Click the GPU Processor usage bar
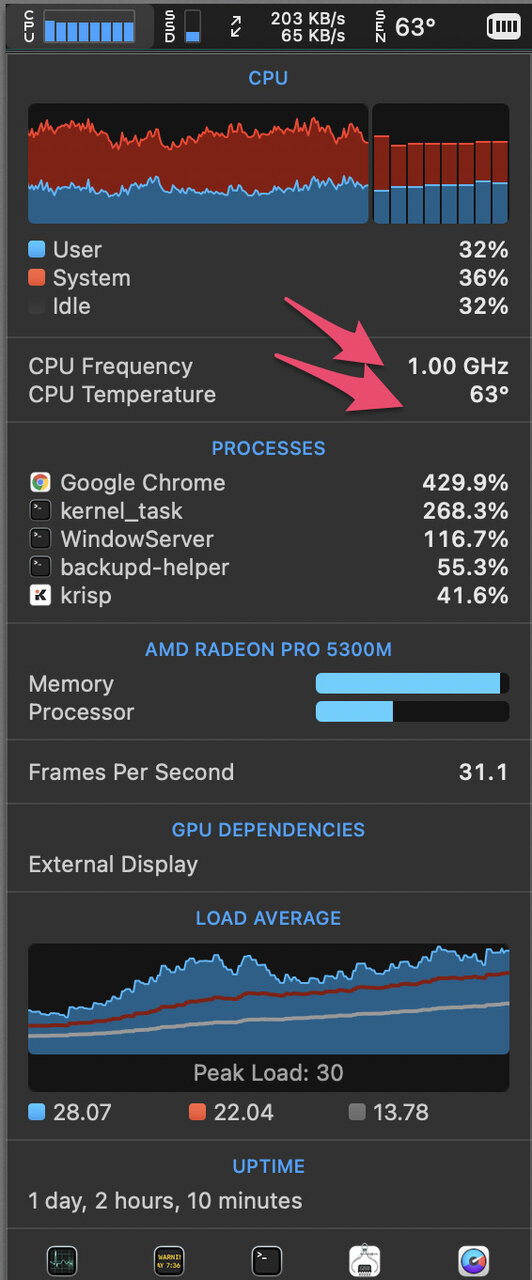This screenshot has width=532, height=1280. (x=412, y=712)
